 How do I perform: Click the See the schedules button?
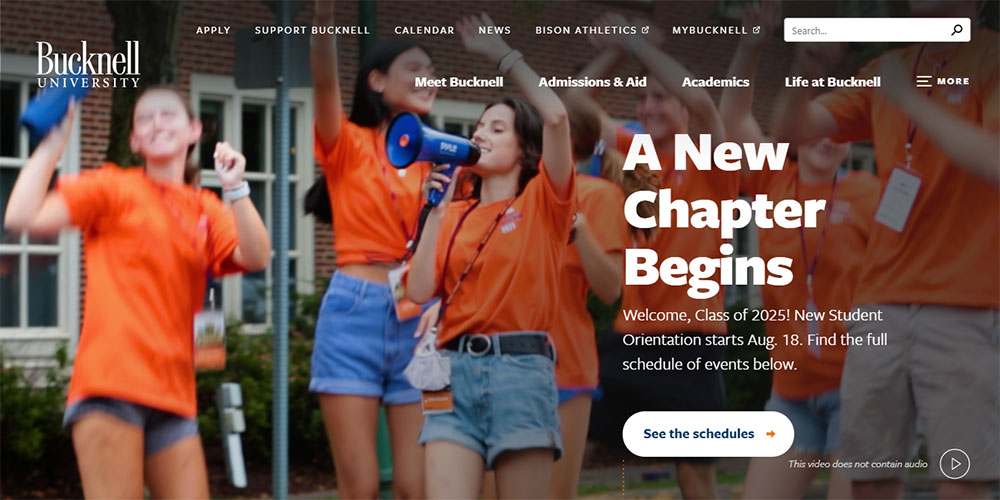point(708,434)
